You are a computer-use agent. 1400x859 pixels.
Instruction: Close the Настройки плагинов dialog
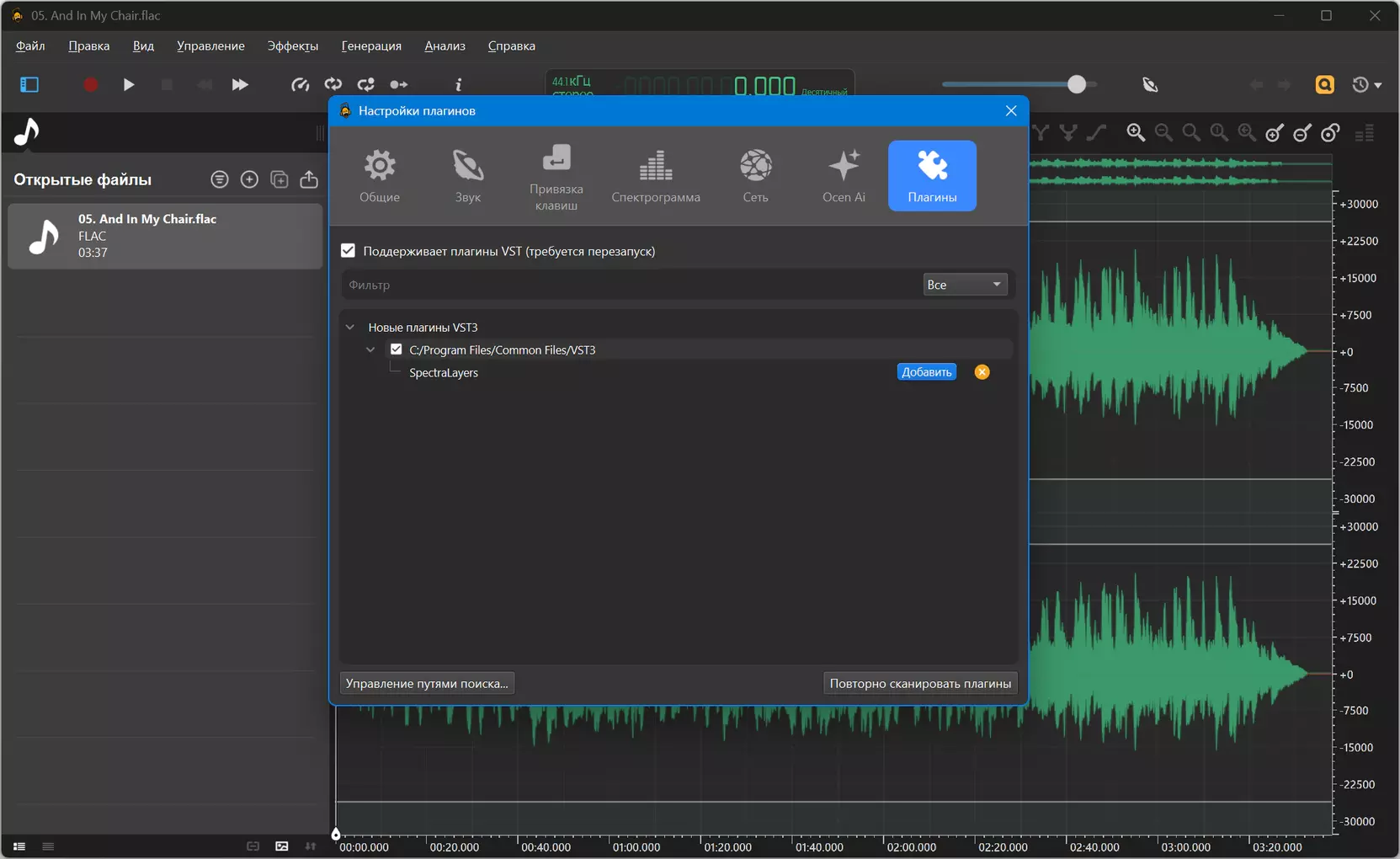1011,110
